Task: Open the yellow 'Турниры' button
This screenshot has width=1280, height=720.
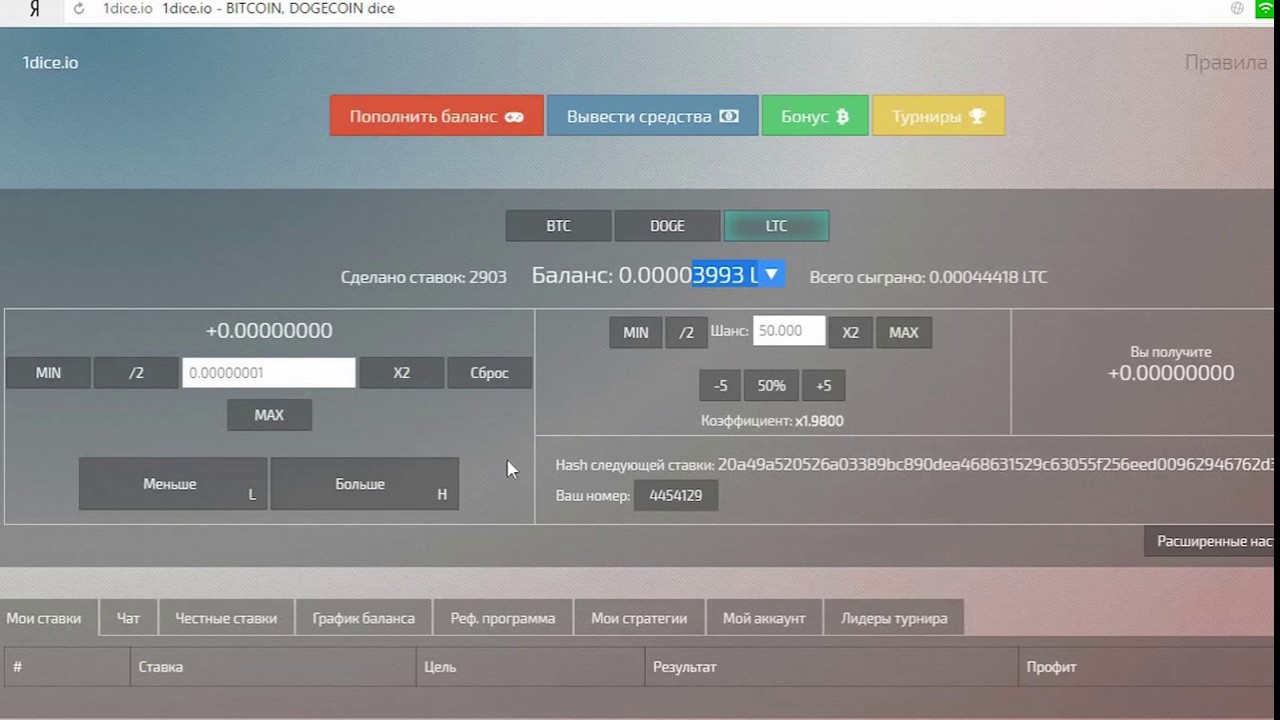Action: [938, 116]
